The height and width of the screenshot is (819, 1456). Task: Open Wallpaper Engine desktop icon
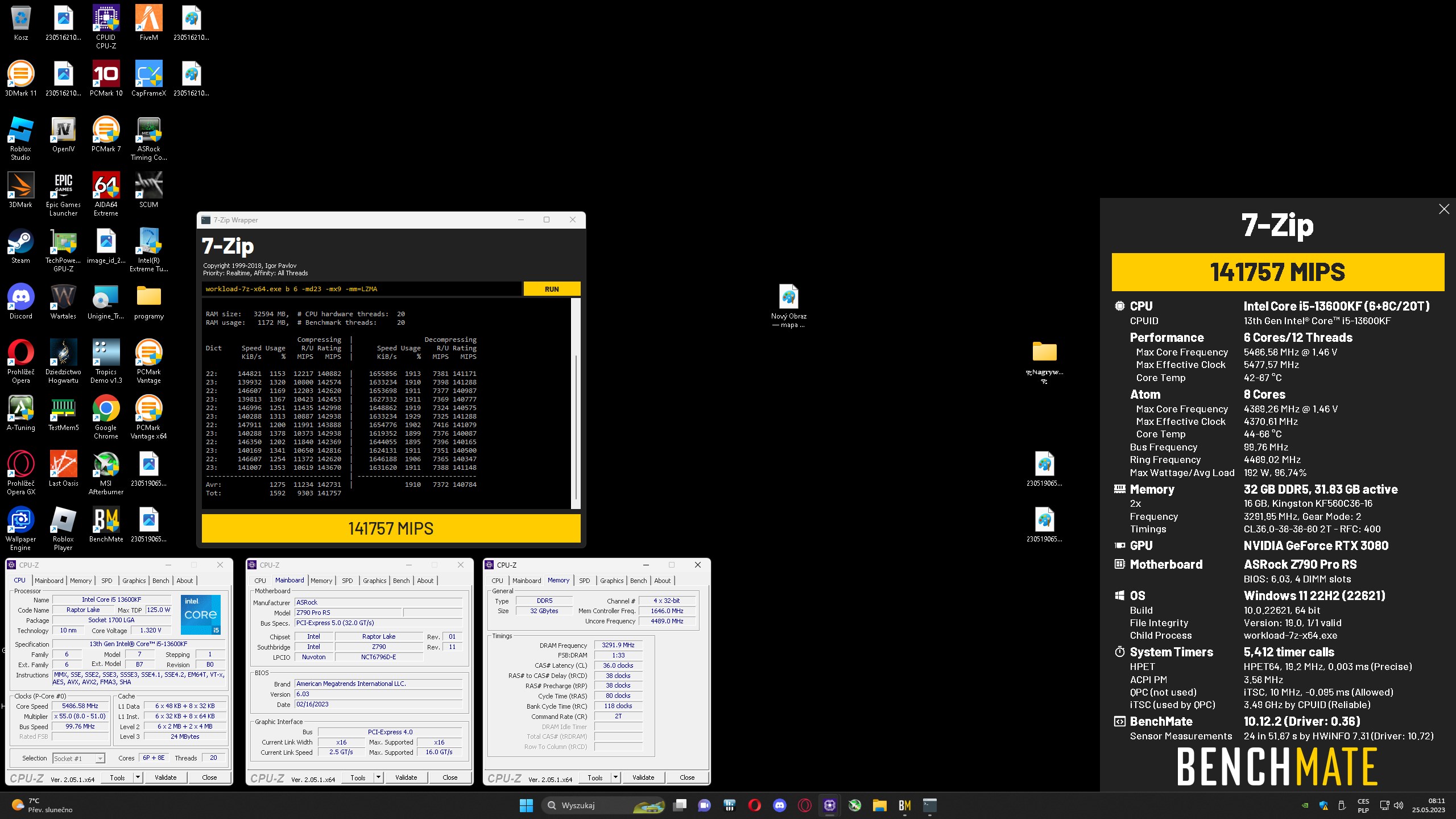[21, 528]
